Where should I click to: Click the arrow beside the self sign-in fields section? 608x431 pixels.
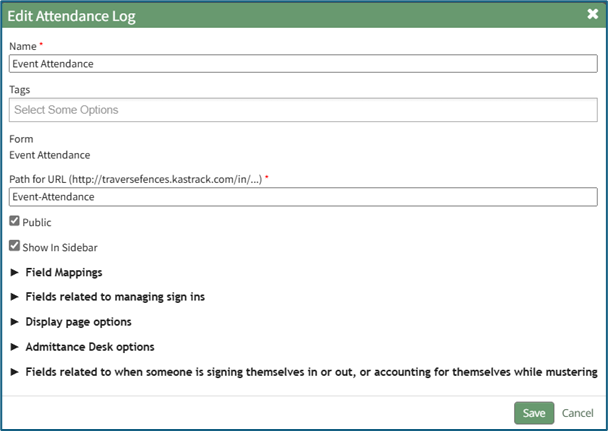[x=14, y=372]
